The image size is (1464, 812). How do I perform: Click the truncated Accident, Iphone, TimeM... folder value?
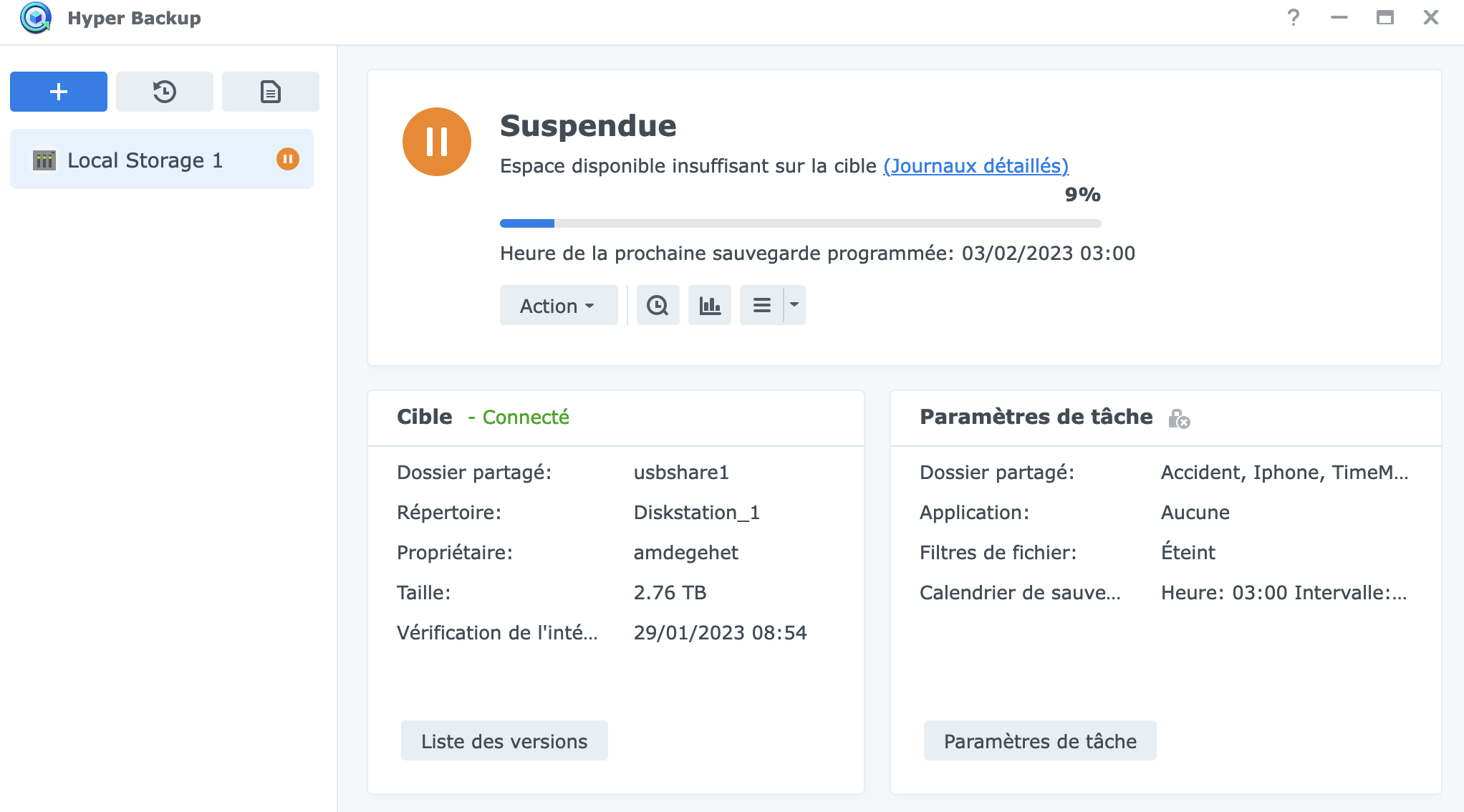click(1284, 473)
